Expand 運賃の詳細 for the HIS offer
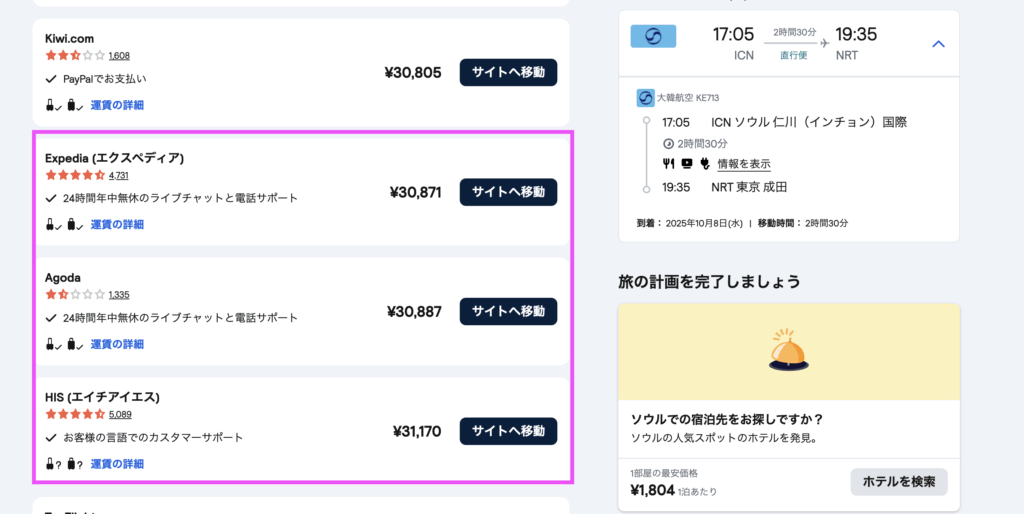Image resolution: width=1024 pixels, height=514 pixels. click(117, 464)
